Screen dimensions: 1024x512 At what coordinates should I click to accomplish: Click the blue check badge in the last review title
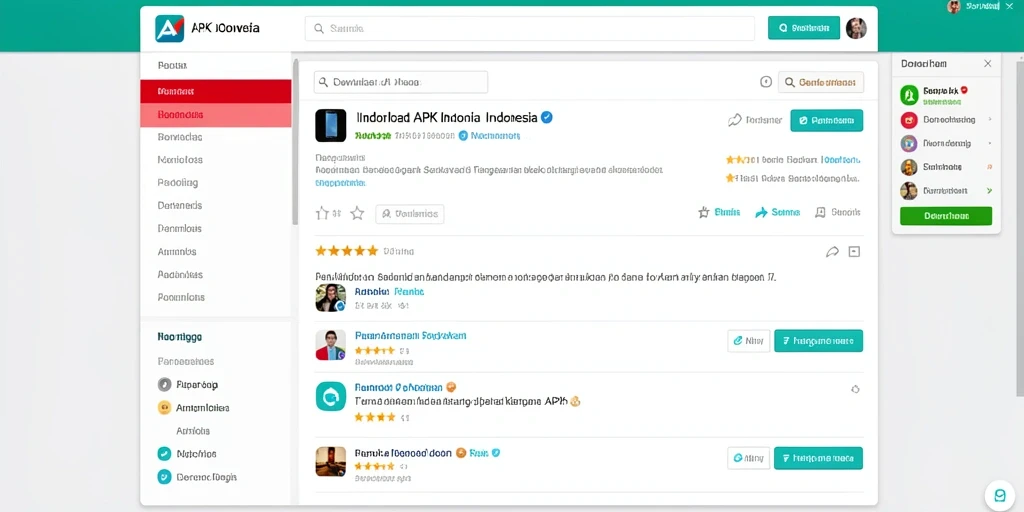tap(496, 452)
